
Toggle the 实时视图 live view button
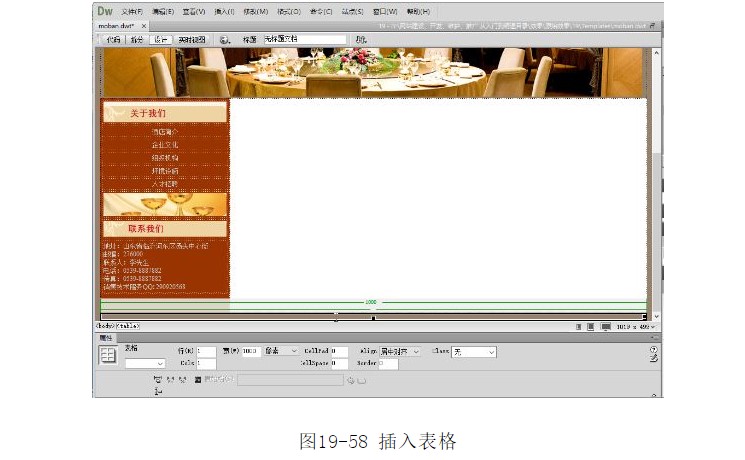coord(192,40)
